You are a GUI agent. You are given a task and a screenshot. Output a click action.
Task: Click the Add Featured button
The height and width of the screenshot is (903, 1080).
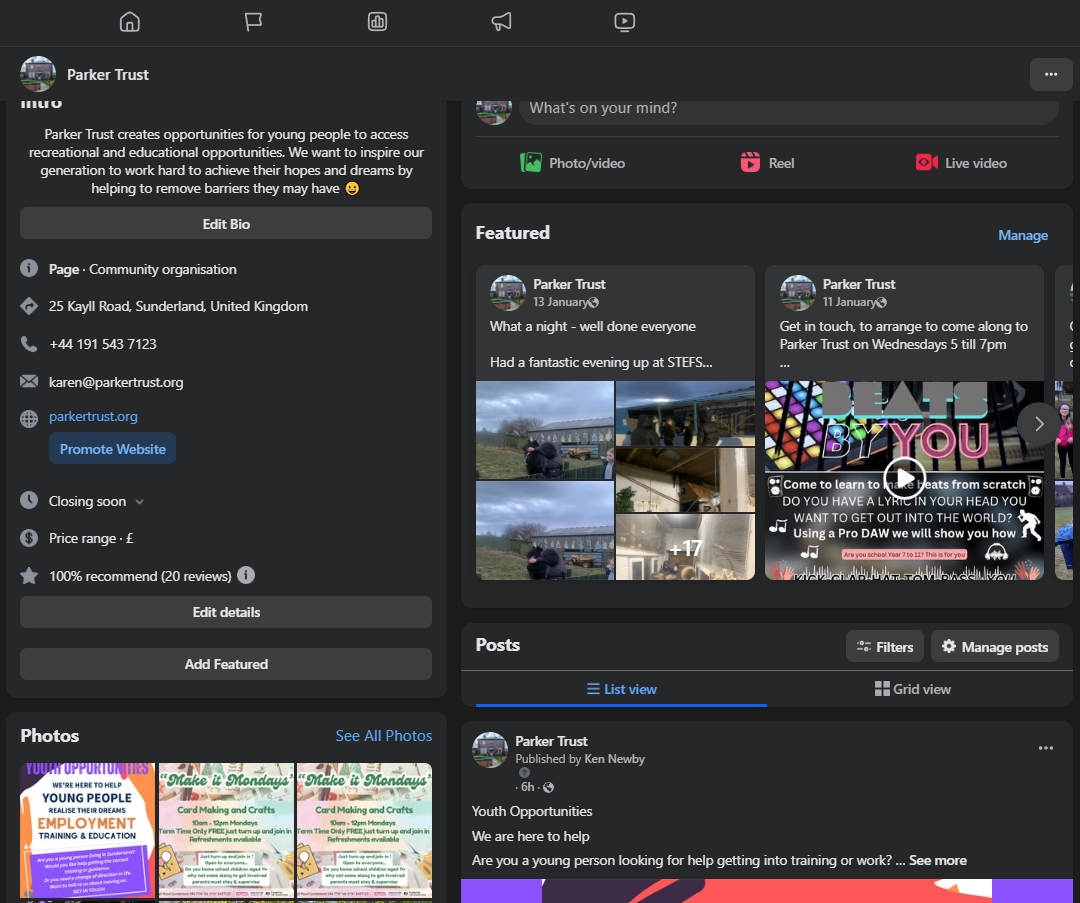226,664
